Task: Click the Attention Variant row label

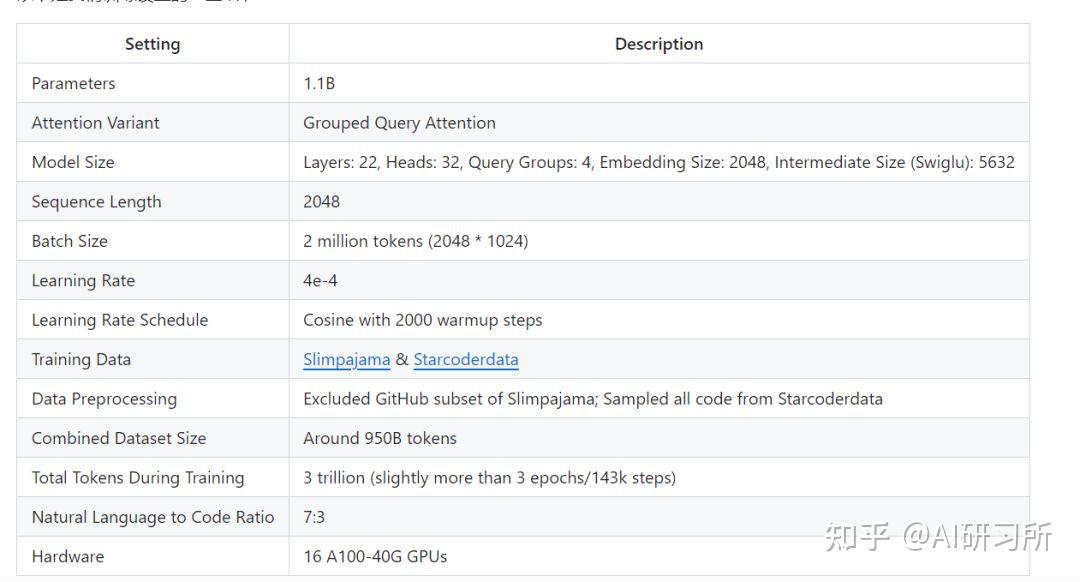Action: 95,123
